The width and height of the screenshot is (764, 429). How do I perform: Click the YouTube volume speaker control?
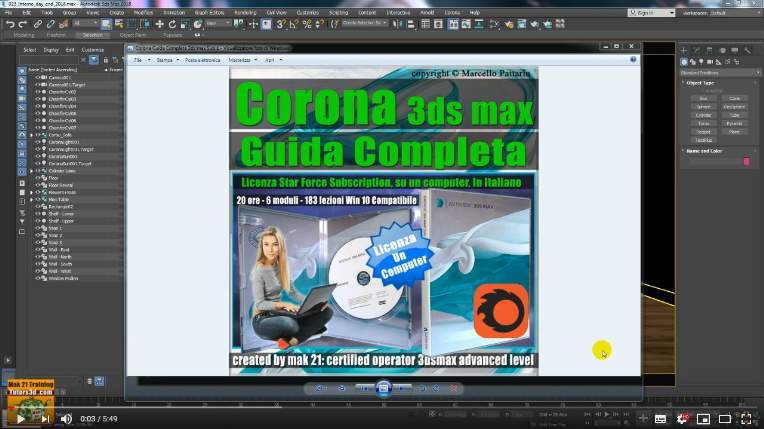pos(66,419)
